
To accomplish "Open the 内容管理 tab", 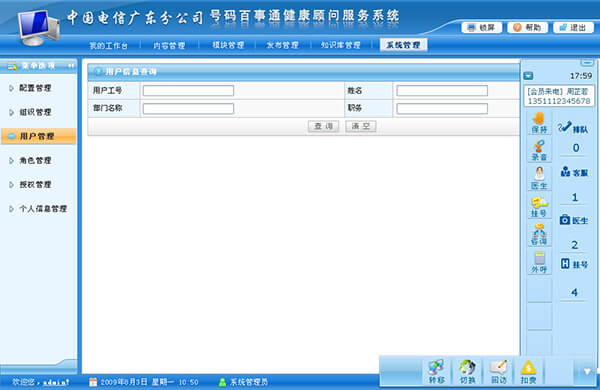I will point(169,46).
